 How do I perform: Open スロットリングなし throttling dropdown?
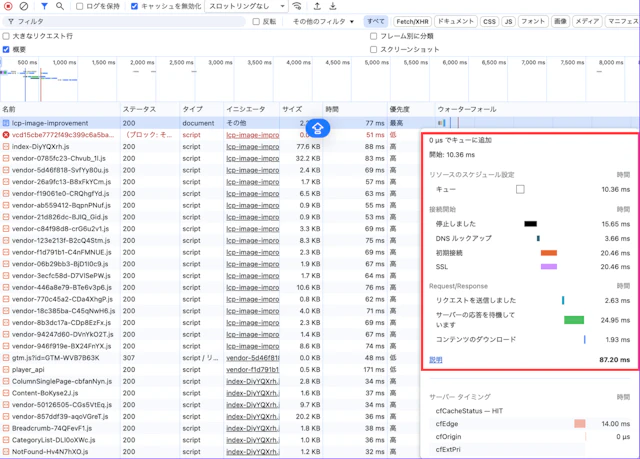pos(247,6)
